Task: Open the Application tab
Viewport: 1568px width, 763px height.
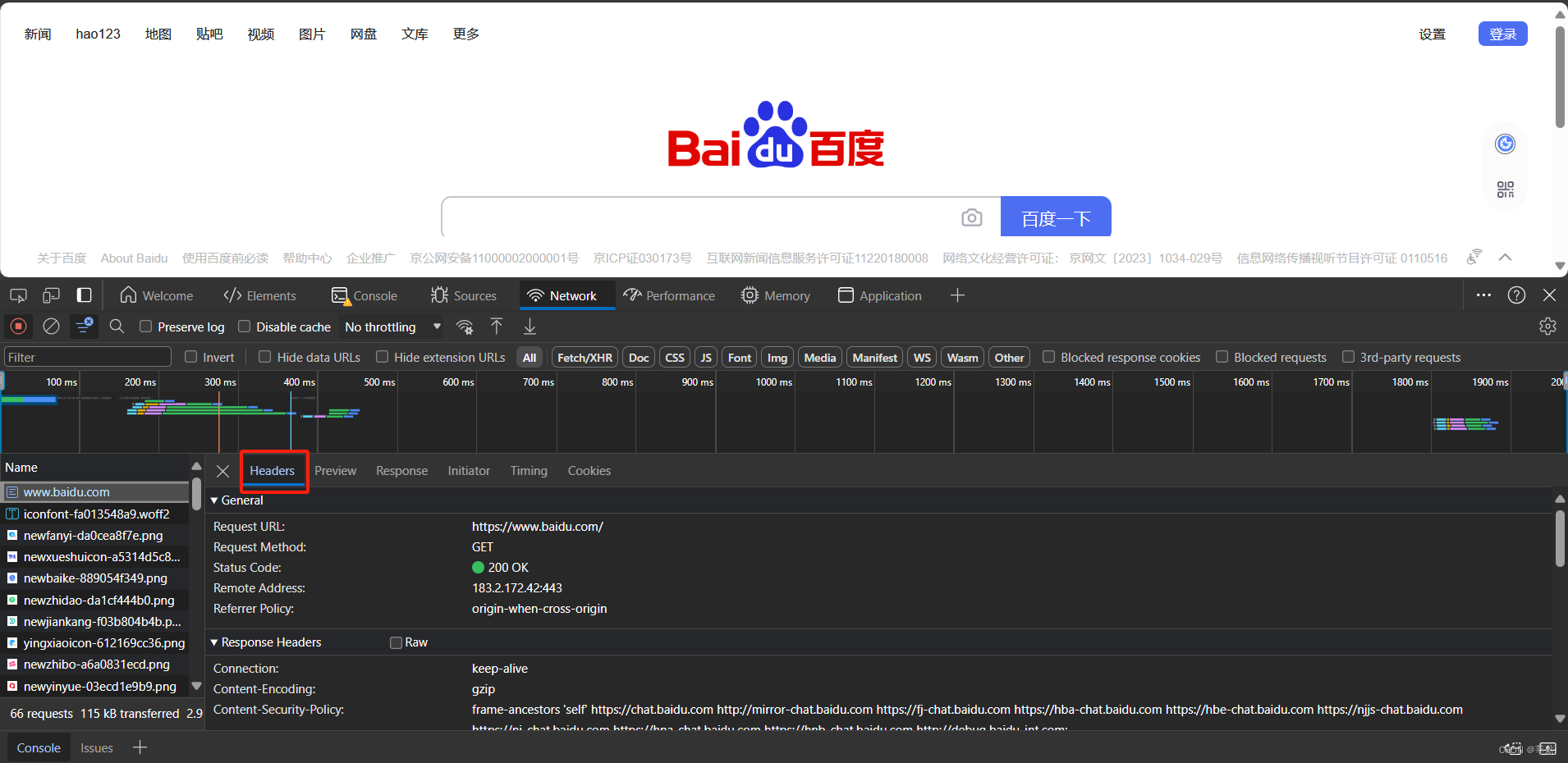Action: (x=880, y=295)
